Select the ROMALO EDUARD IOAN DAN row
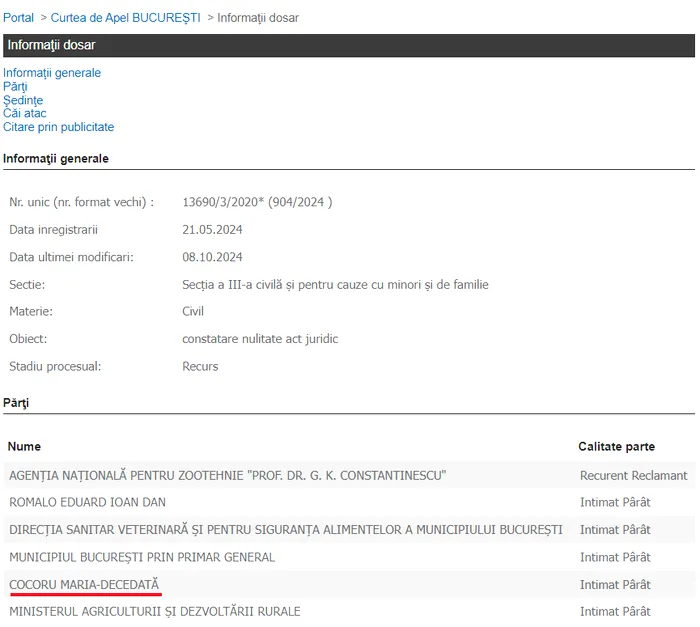This screenshot has height=627, width=700. [88, 502]
